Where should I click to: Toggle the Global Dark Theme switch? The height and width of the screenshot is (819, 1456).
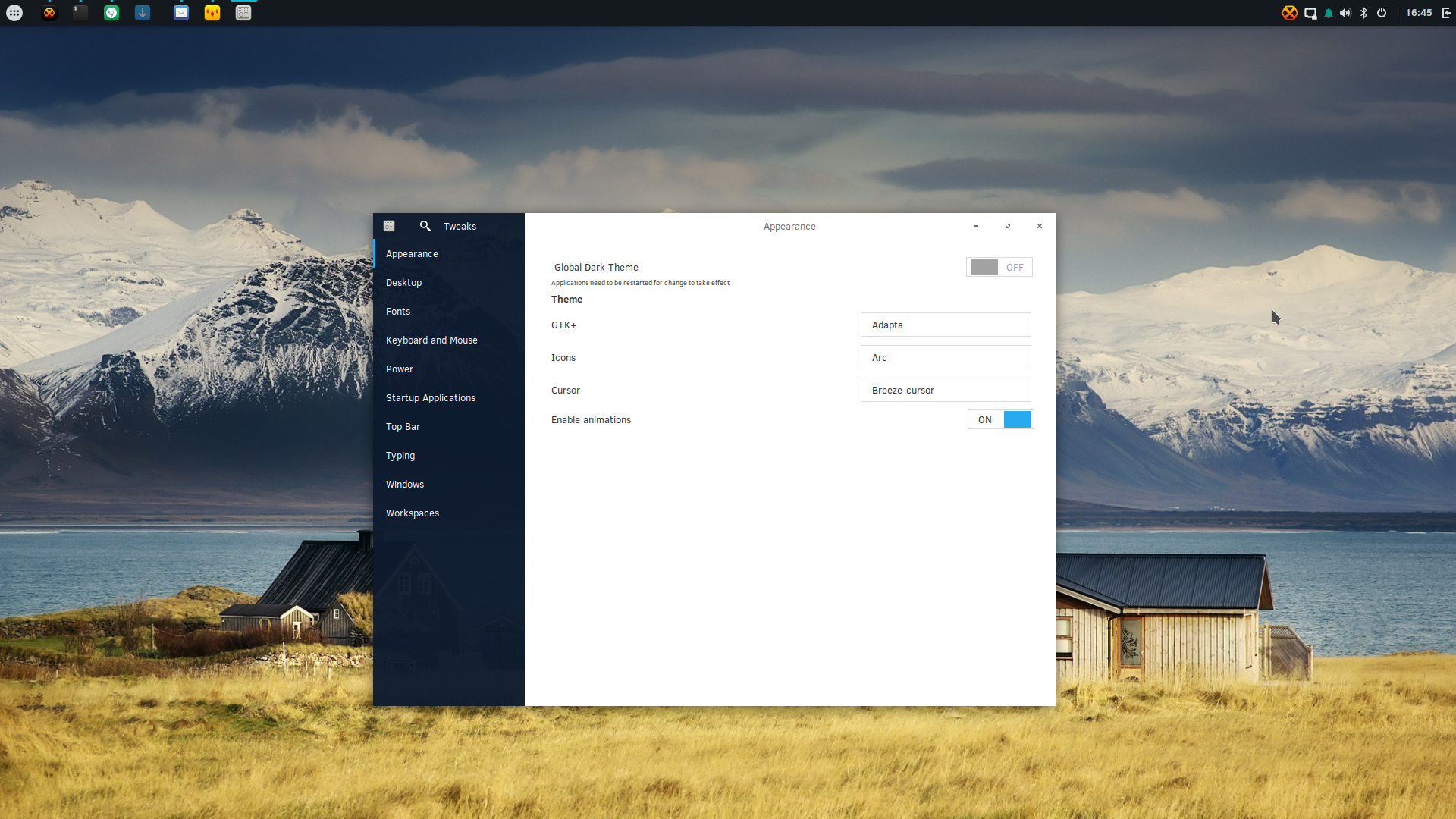(999, 267)
